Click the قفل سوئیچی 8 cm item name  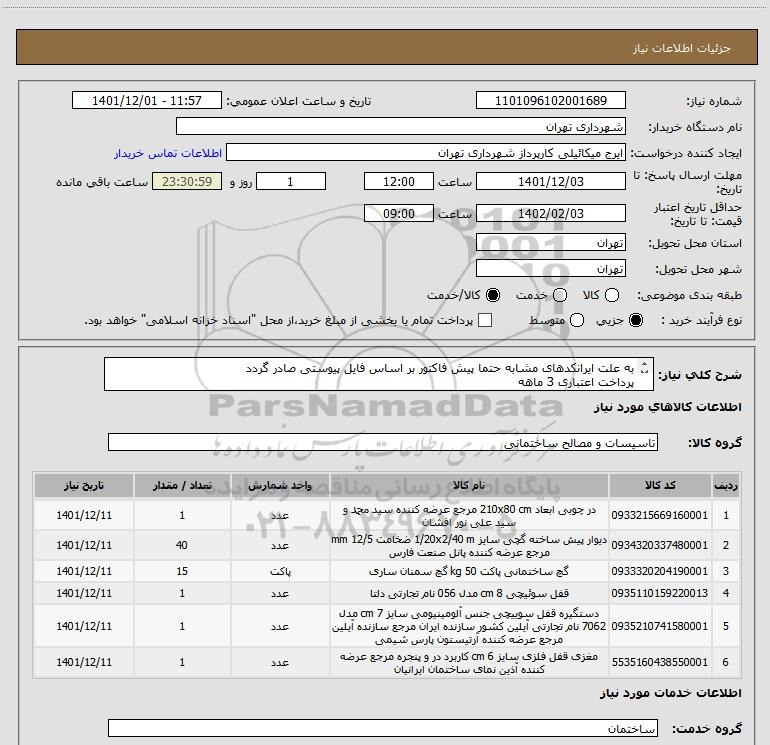point(469,593)
